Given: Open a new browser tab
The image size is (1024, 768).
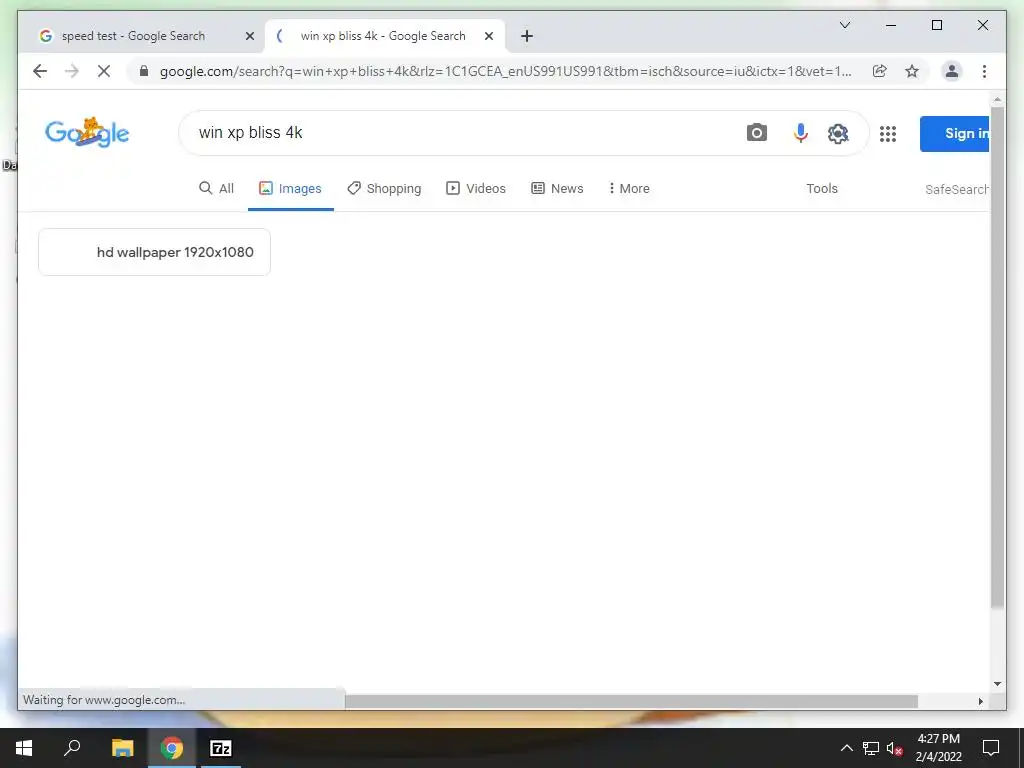Looking at the screenshot, I should pyautogui.click(x=527, y=36).
